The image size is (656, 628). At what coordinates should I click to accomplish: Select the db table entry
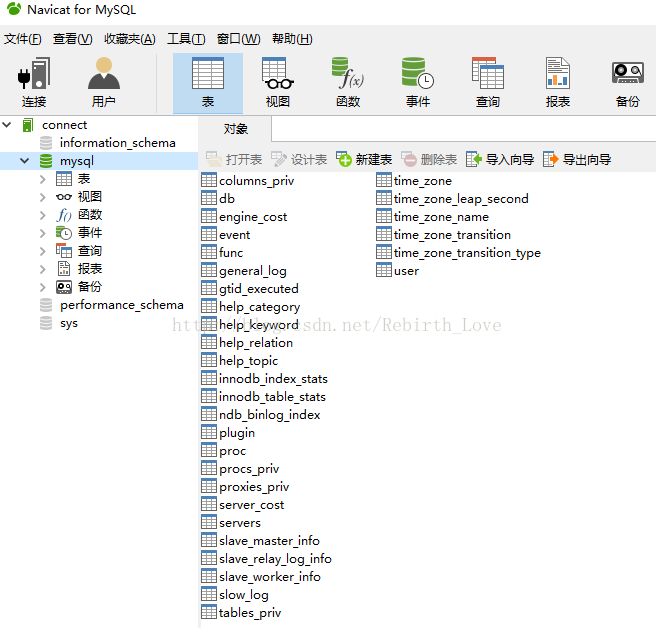point(218,198)
